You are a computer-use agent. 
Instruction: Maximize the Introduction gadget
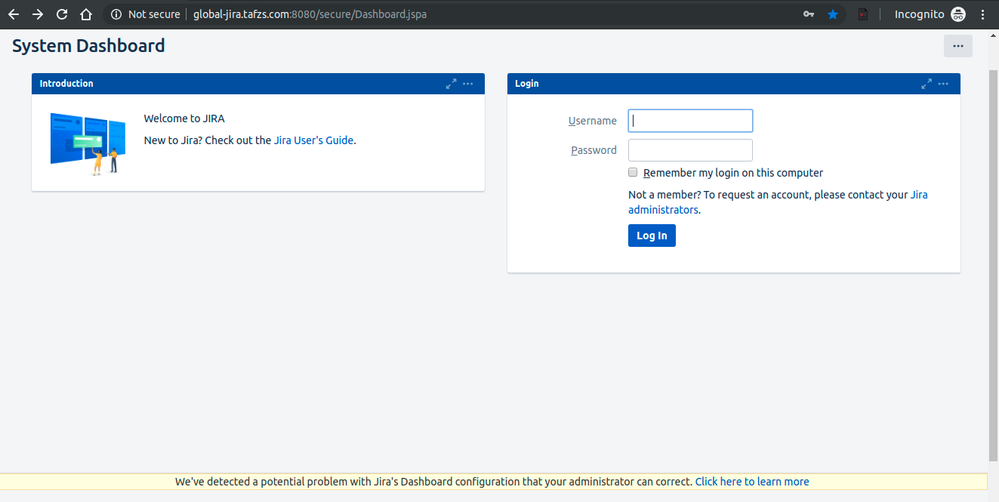(x=451, y=83)
